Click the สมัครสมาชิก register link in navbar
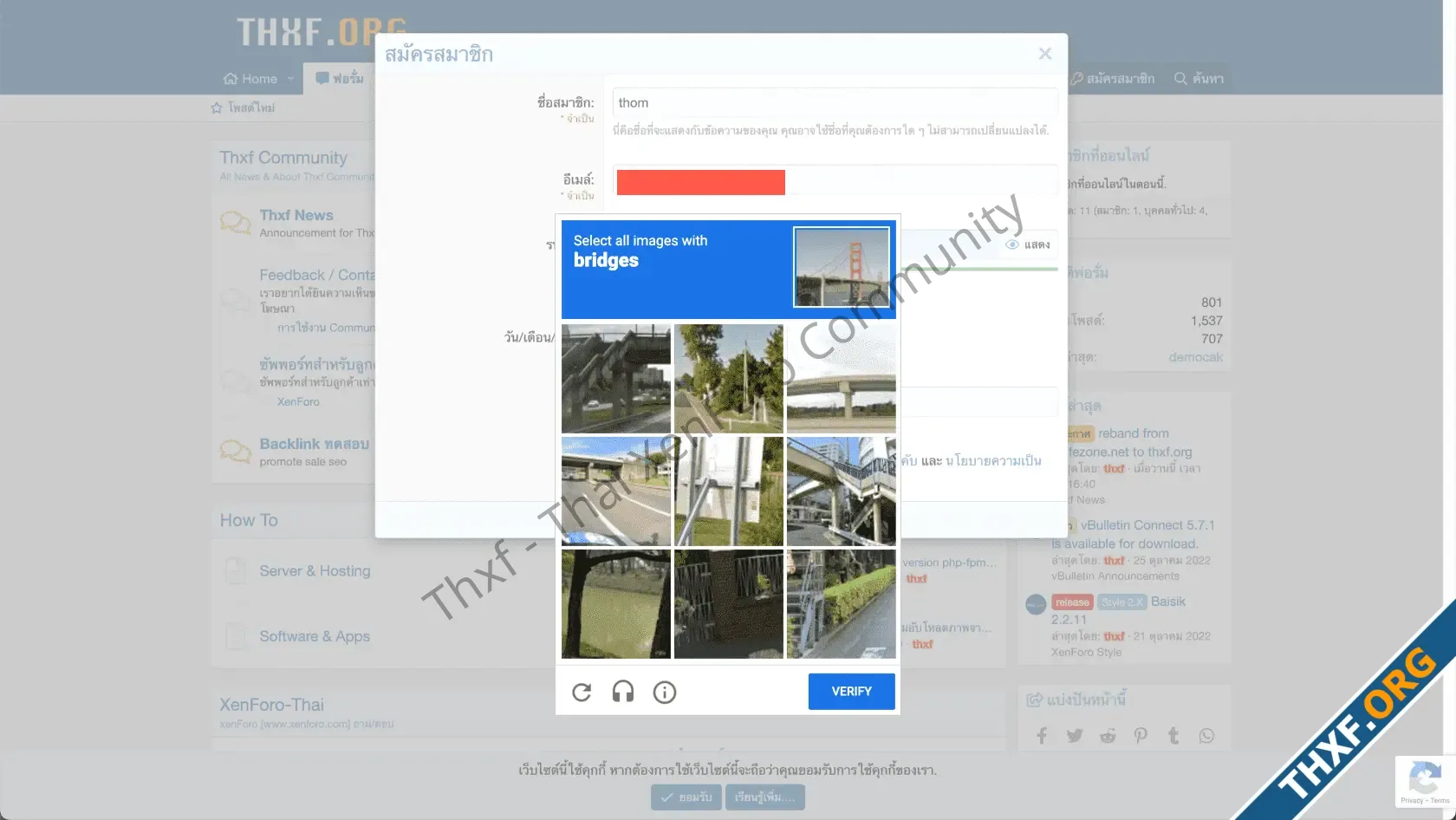The height and width of the screenshot is (820, 1456). click(1113, 79)
